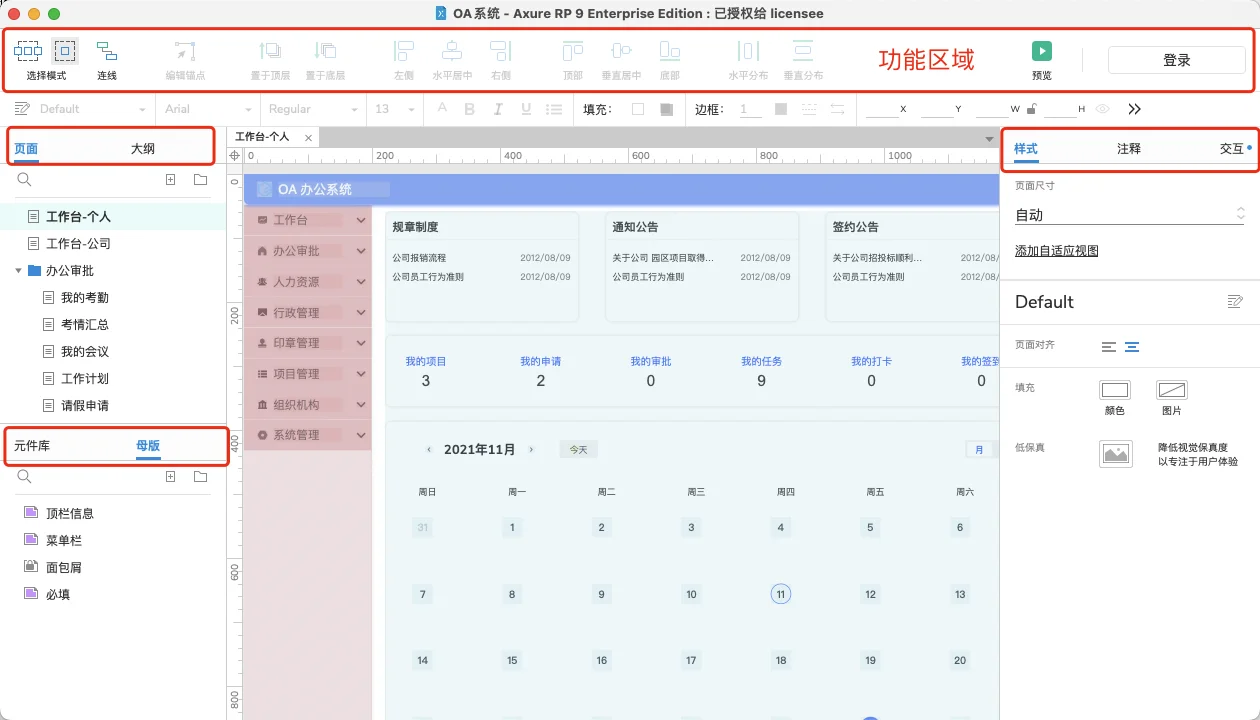Toggle bold text formatting
Viewport: 1260px width, 720px height.
pos(468,109)
